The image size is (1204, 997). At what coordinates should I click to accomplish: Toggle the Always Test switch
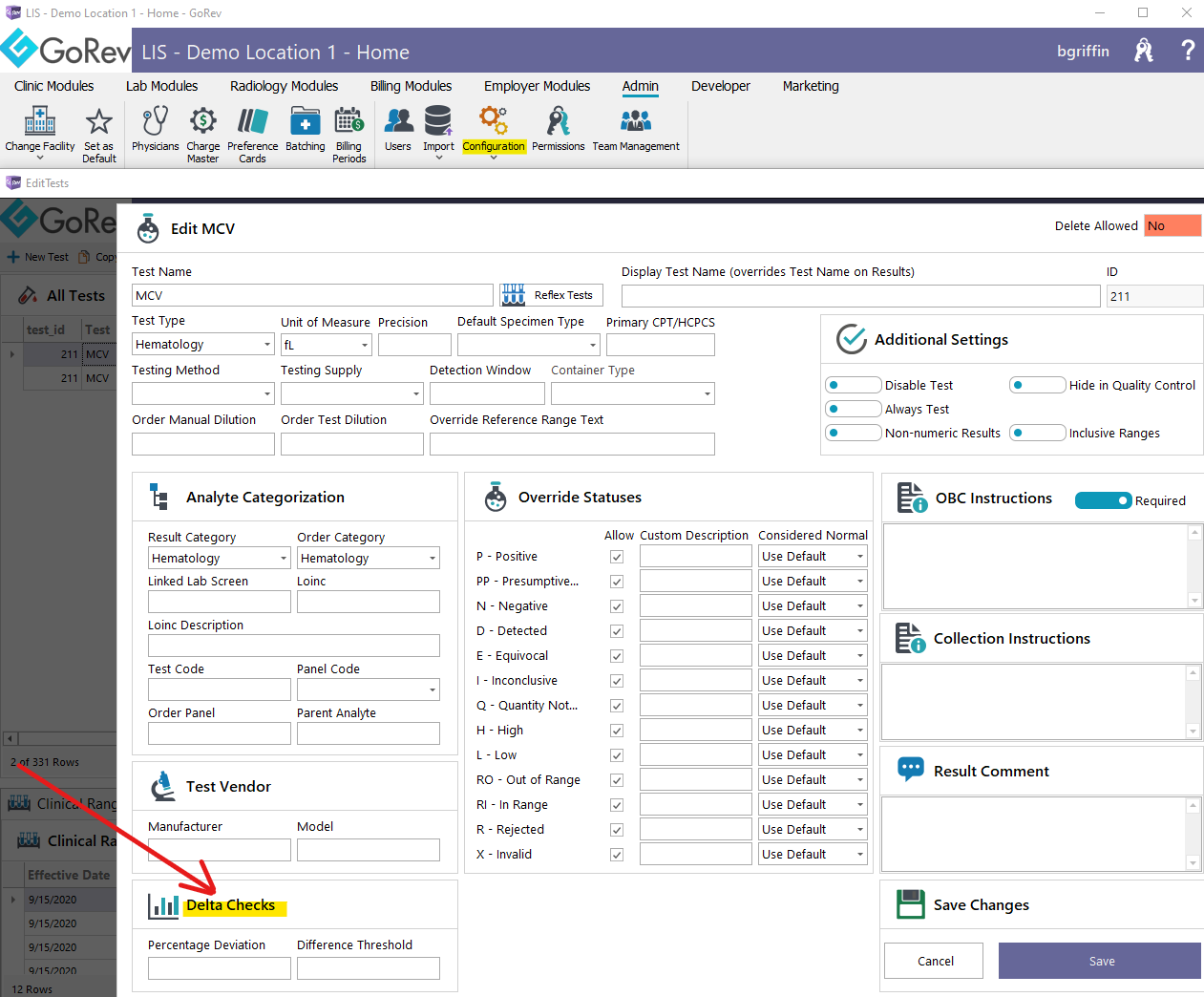click(x=854, y=409)
